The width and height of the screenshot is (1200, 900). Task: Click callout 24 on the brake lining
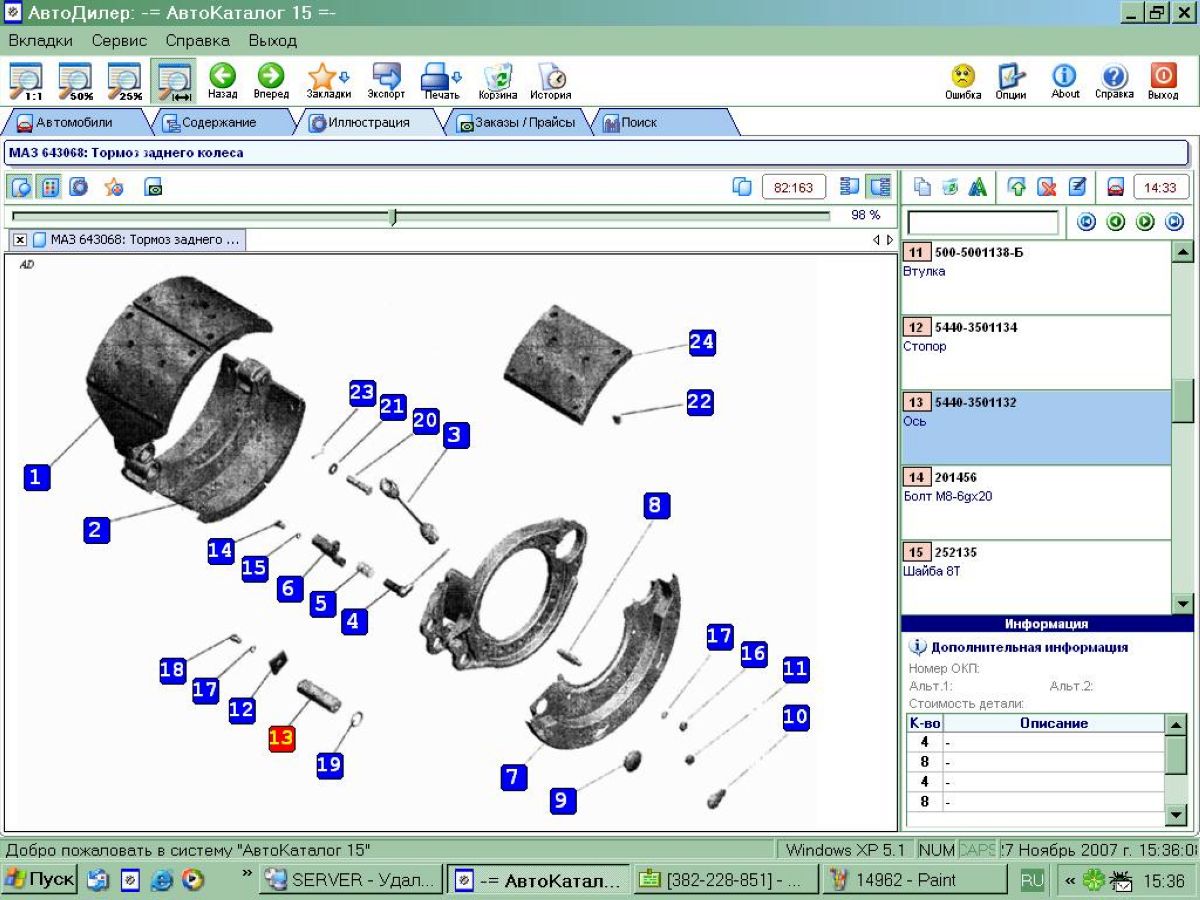(702, 342)
